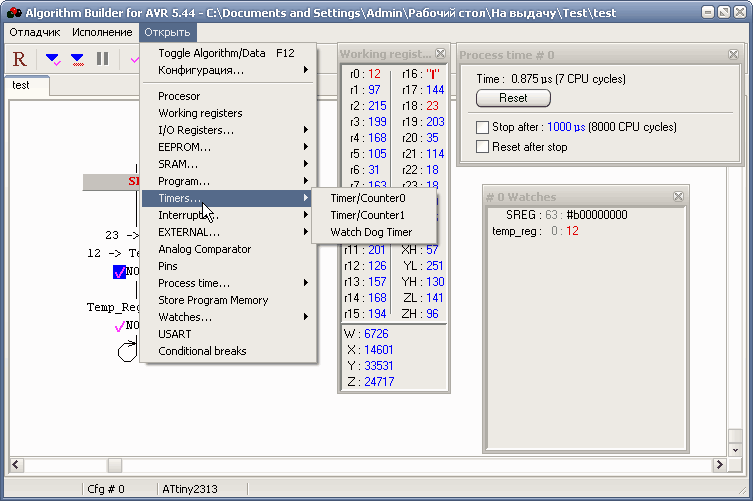
Task: Click the application icon in title bar
Action: (x=14, y=11)
